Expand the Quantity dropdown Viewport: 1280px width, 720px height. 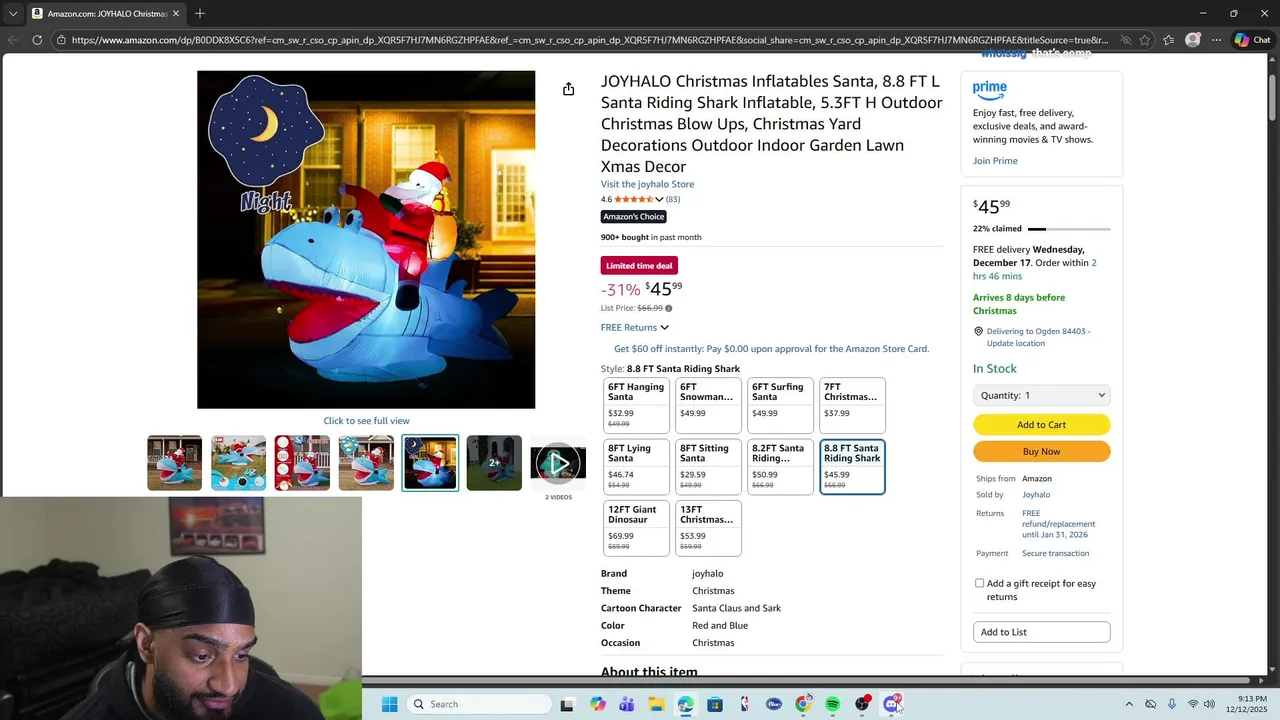coord(1041,395)
